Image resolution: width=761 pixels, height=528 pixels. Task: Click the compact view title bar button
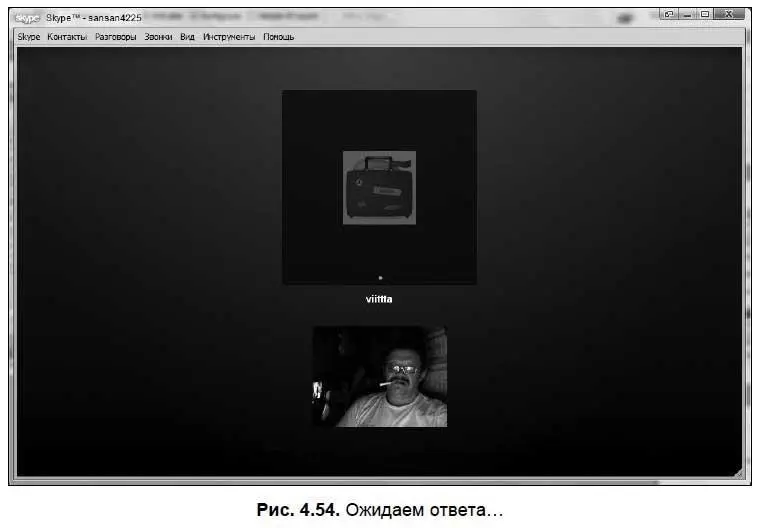(x=669, y=14)
